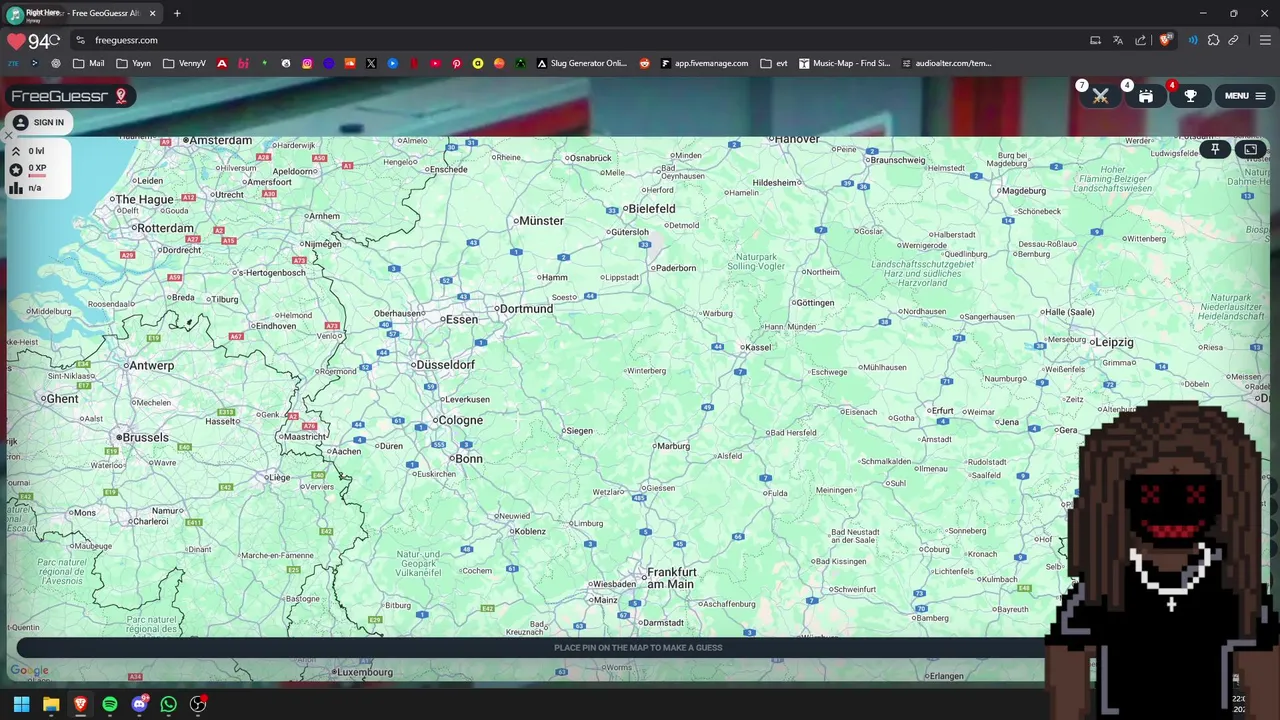Expand the map with the fullscreen icon
The height and width of the screenshot is (720, 1280).
tap(1250, 149)
